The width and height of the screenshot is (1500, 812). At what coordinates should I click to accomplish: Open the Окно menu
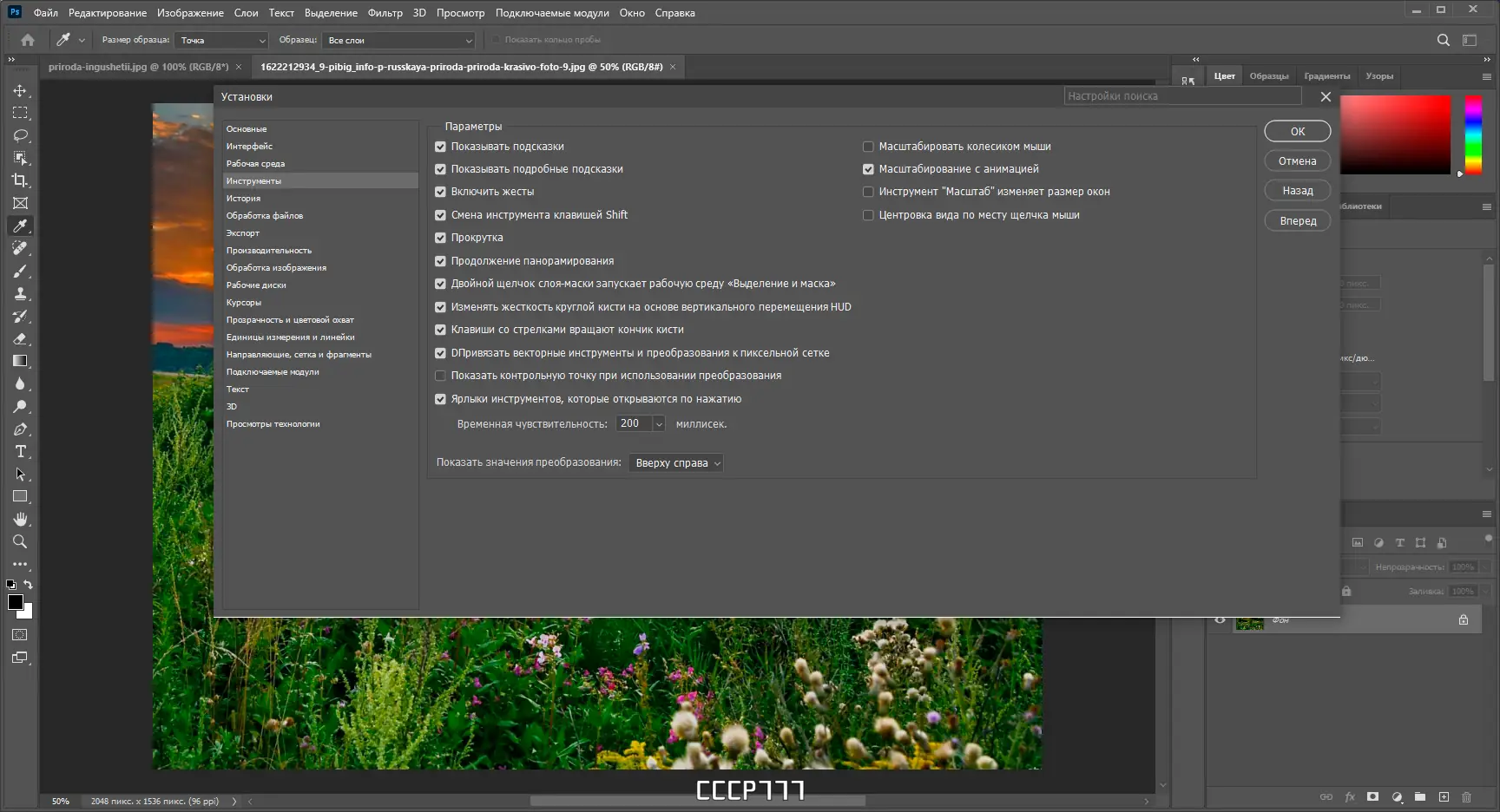click(x=632, y=13)
